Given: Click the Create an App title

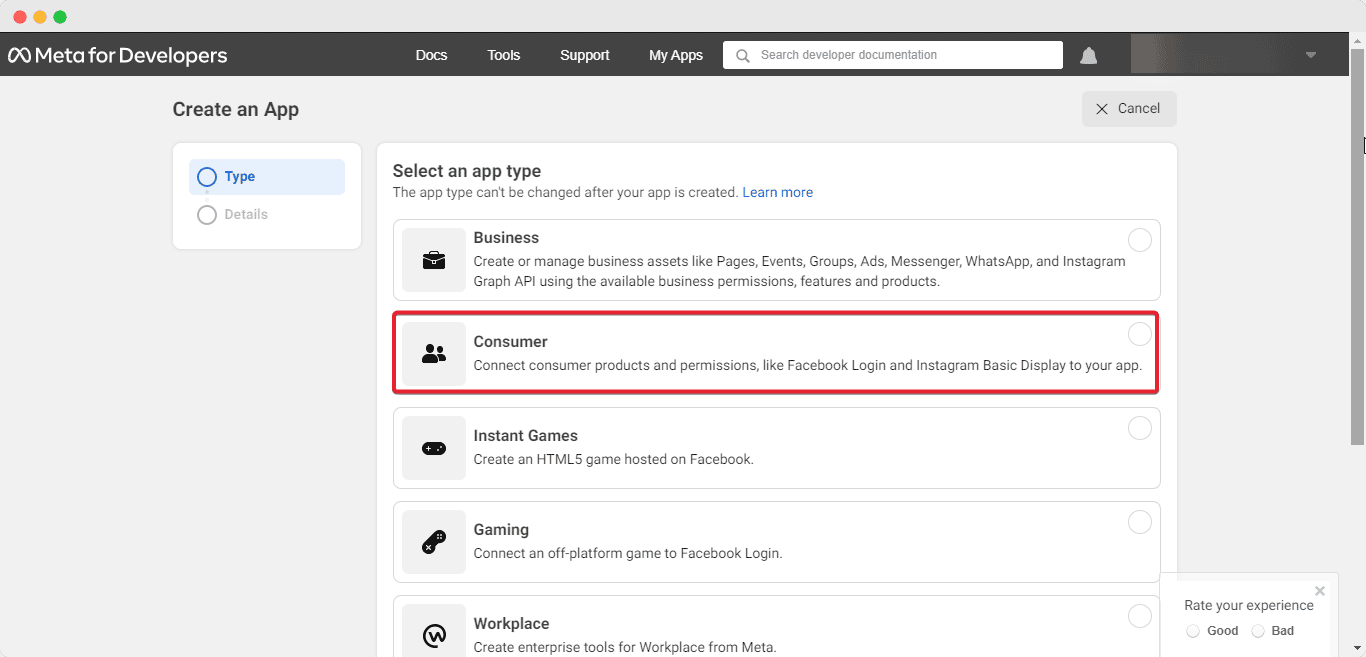Looking at the screenshot, I should click(236, 110).
